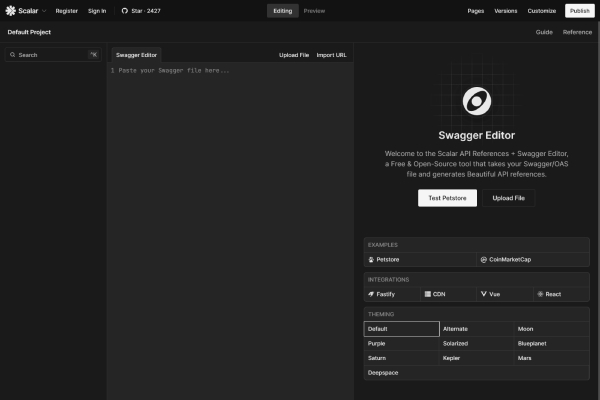The width and height of the screenshot is (600, 400).
Task: Open the CDN integration
Action: coord(448,294)
